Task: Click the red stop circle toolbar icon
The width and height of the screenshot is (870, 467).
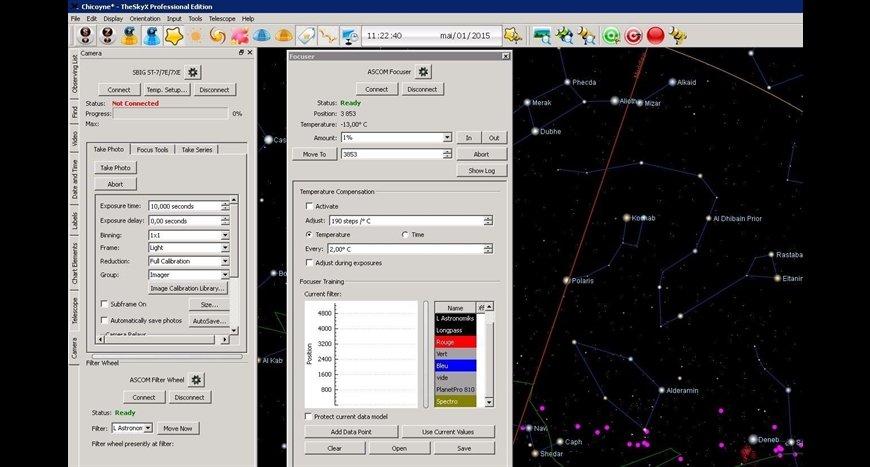Action: click(x=655, y=36)
